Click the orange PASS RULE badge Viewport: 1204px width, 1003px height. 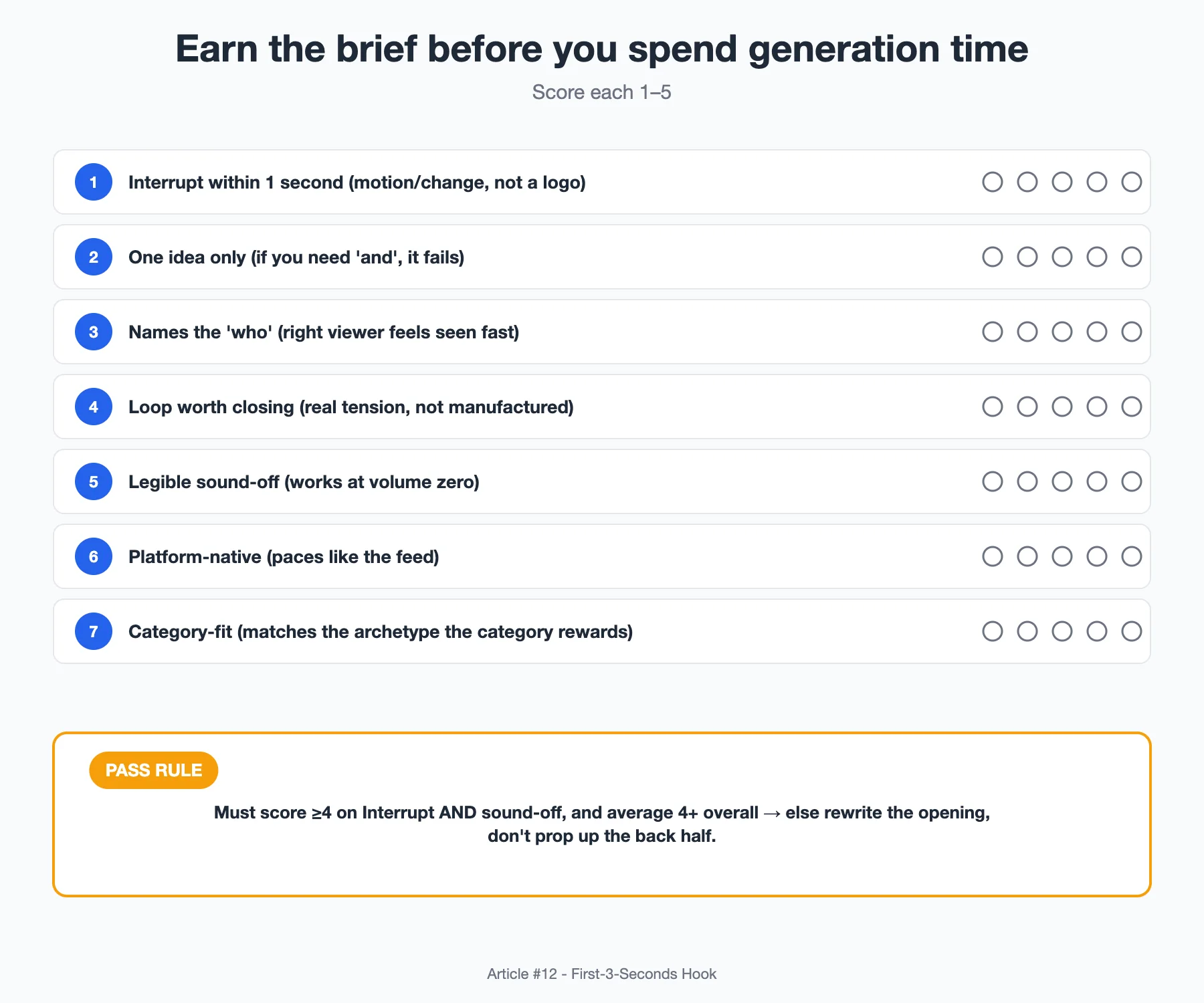154,770
